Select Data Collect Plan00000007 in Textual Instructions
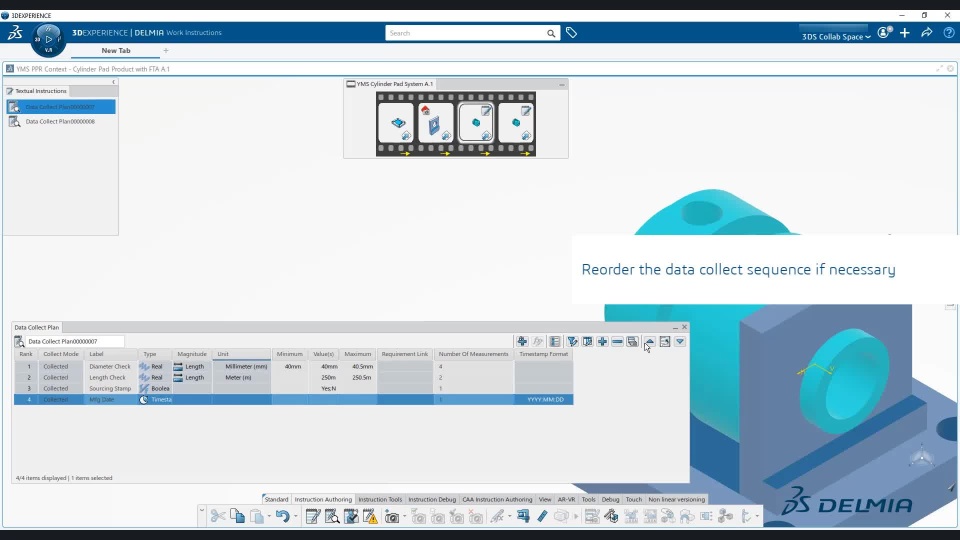Screen dimensions: 960x540 60,107
